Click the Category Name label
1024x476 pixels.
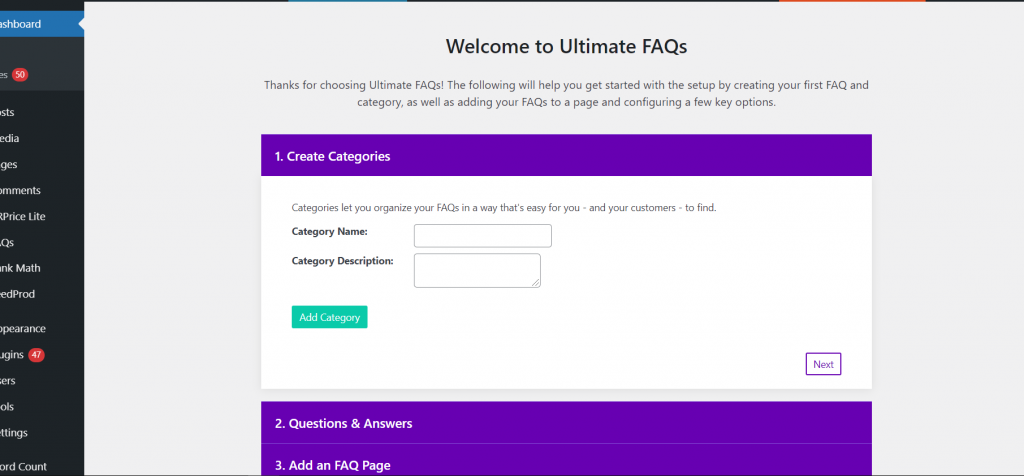(x=330, y=231)
